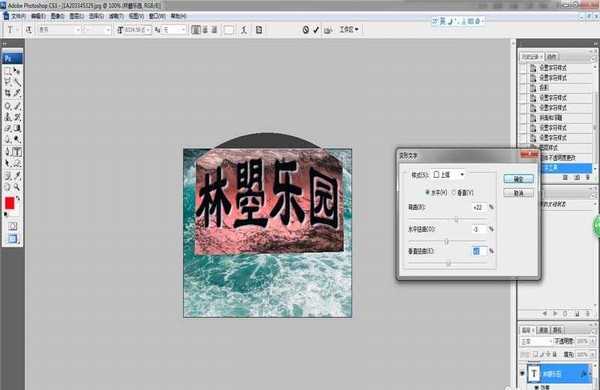Select the Slice tool
The width and height of the screenshot is (600, 390).
pos(17,93)
